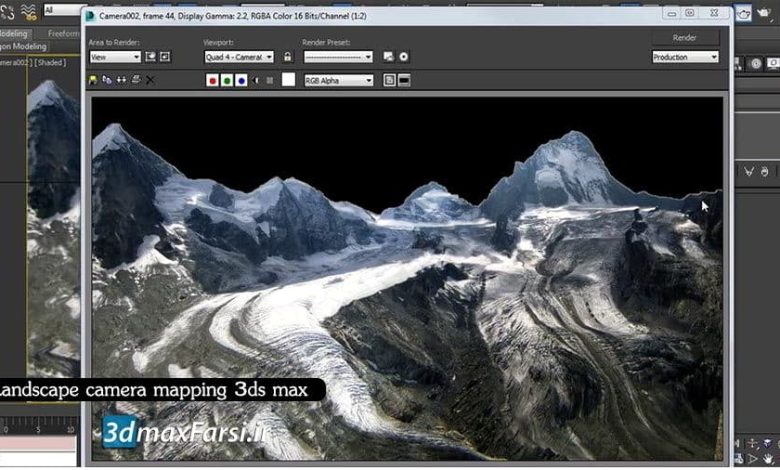Screen dimensions: 780x470
Task: Open the Area to Render dropdown
Action: point(115,57)
